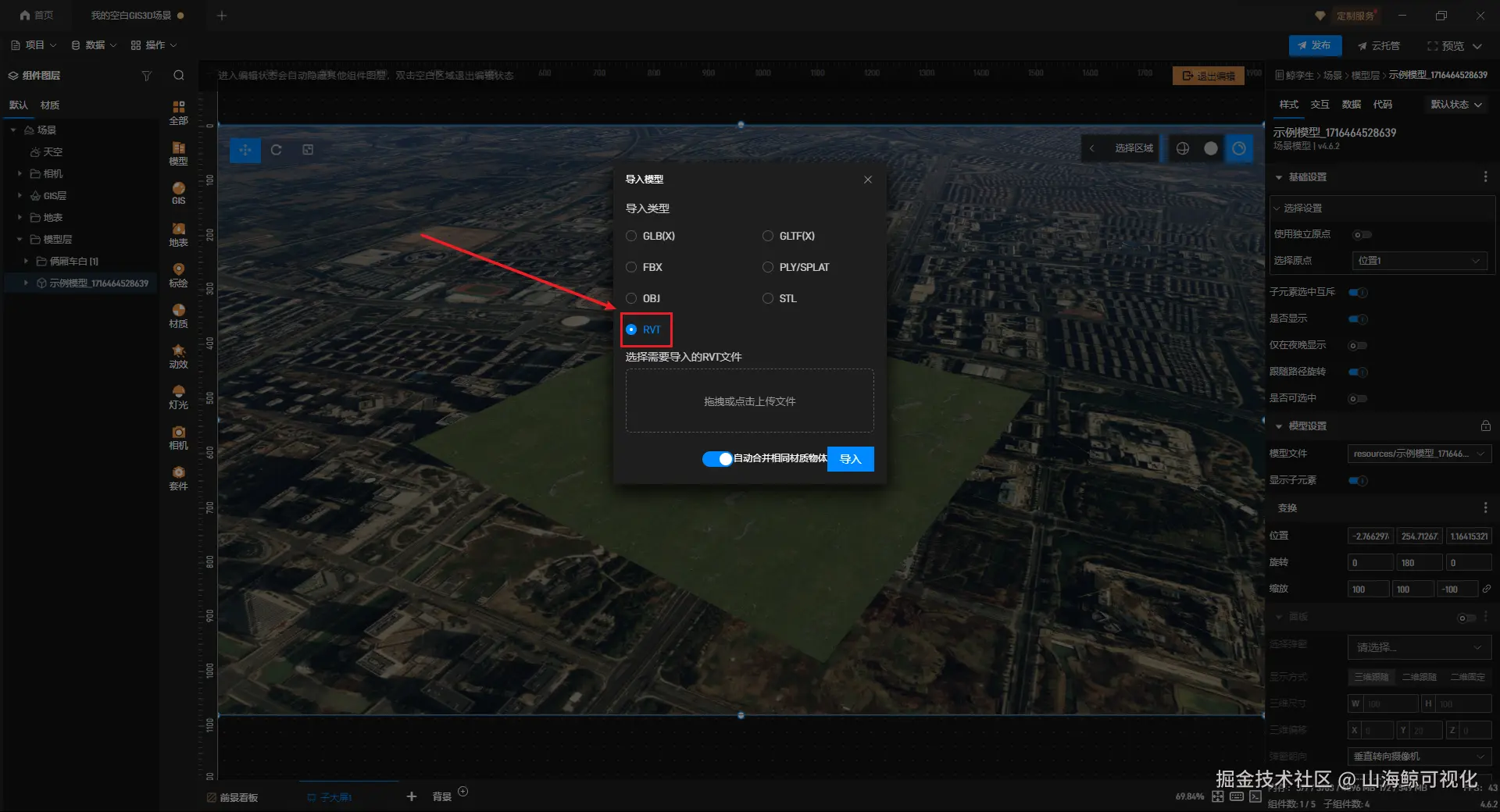Open the 项目 menu
The image size is (1500, 812).
(x=34, y=45)
